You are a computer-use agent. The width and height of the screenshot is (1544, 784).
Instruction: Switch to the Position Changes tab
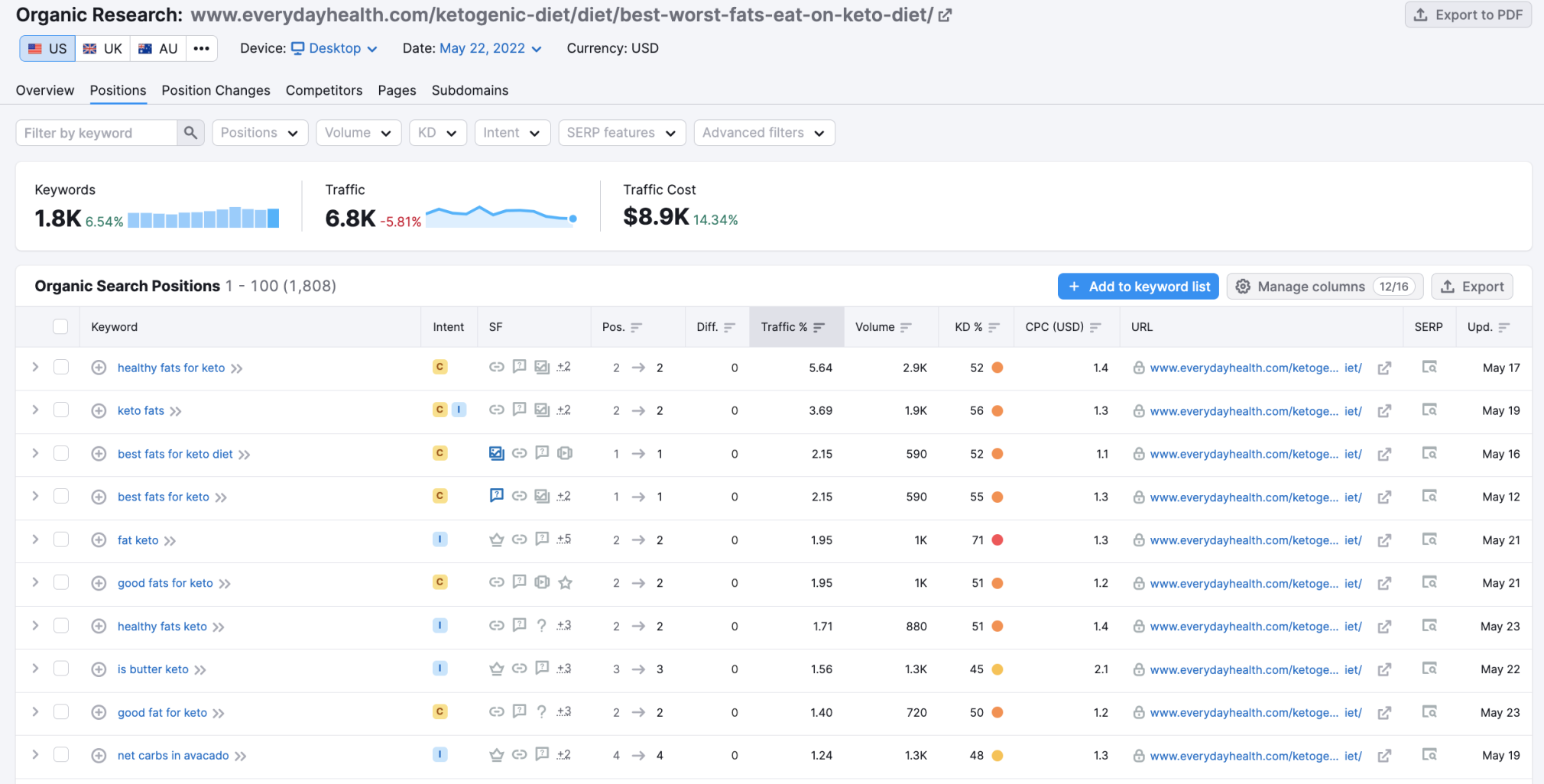[x=216, y=90]
